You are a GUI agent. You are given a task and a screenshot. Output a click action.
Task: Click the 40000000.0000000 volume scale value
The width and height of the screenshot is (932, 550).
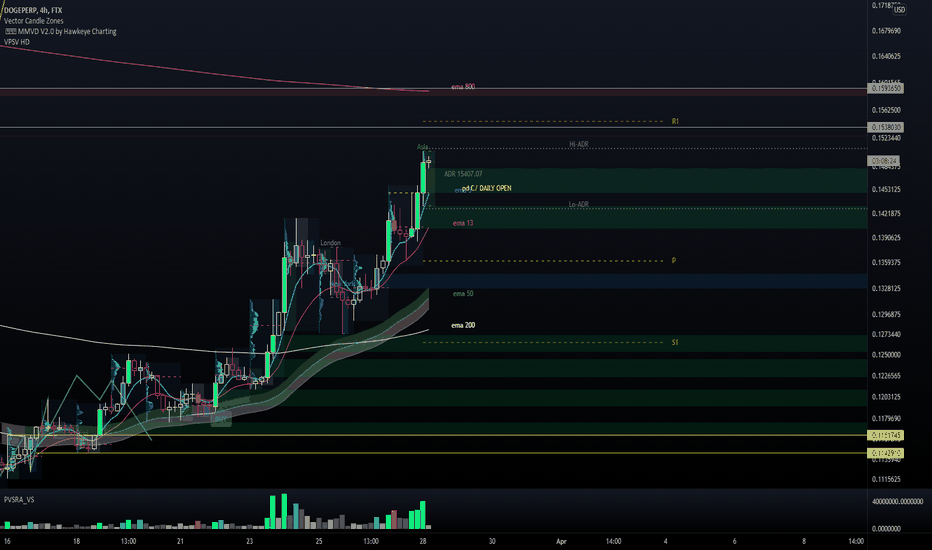point(898,502)
